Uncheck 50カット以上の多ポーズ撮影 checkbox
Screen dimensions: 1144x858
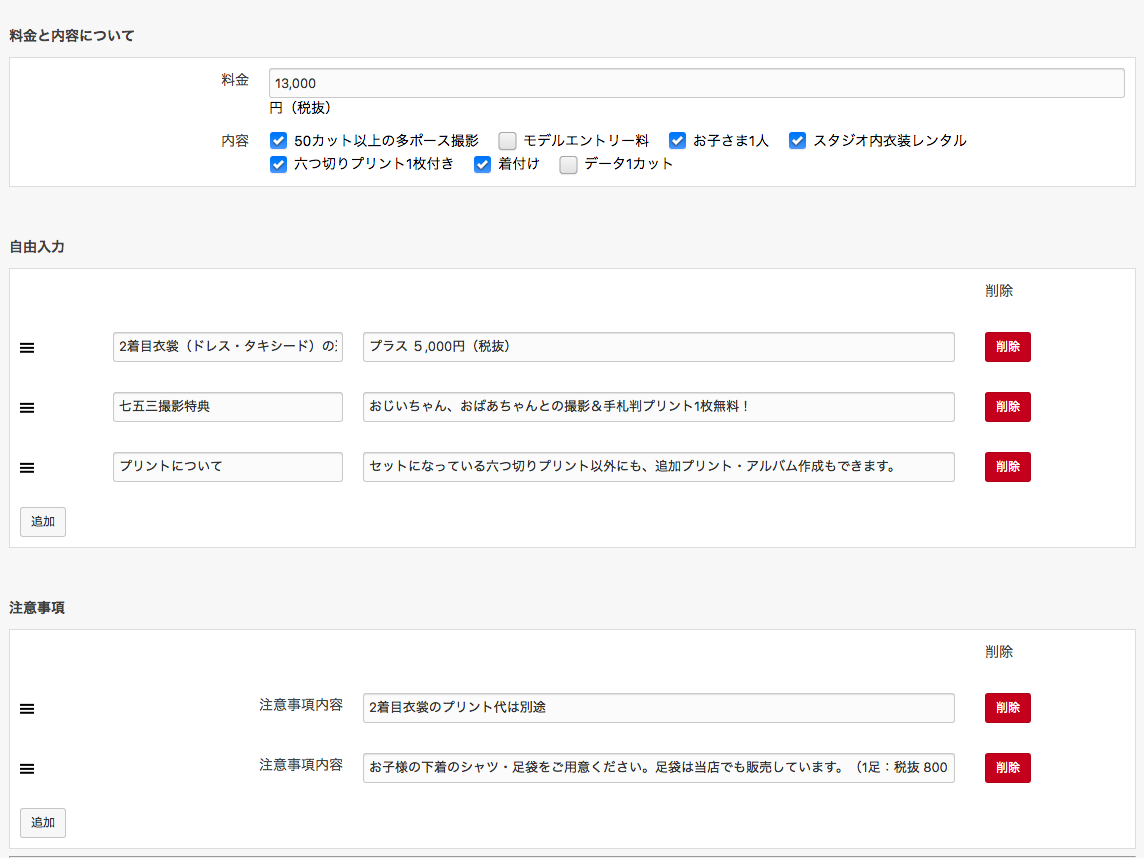[x=279, y=141]
